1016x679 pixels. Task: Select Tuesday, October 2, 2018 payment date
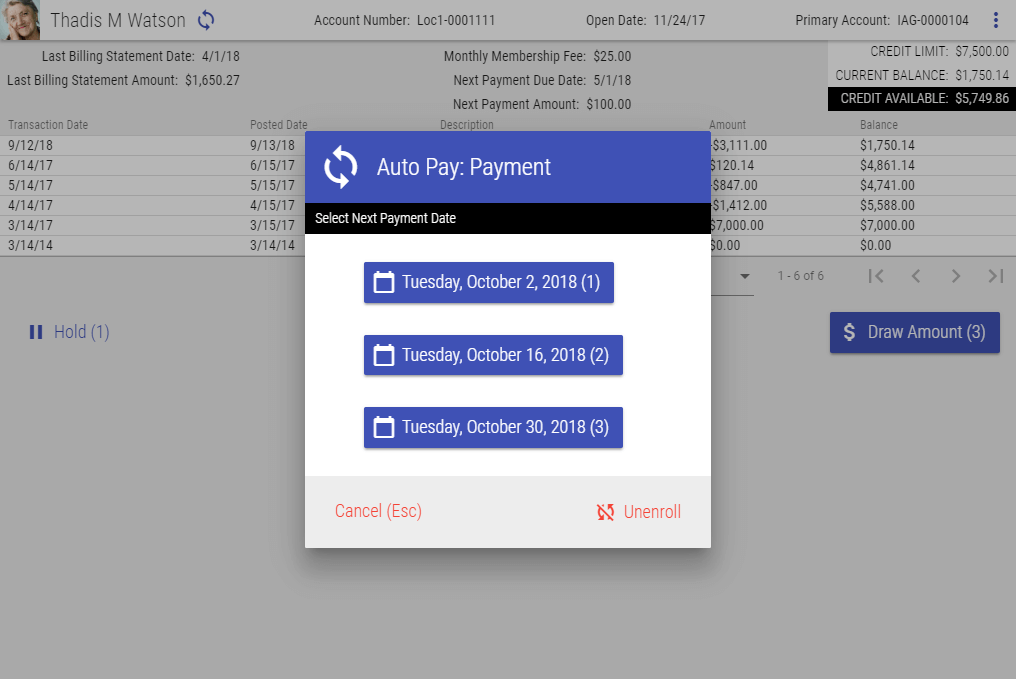(488, 282)
